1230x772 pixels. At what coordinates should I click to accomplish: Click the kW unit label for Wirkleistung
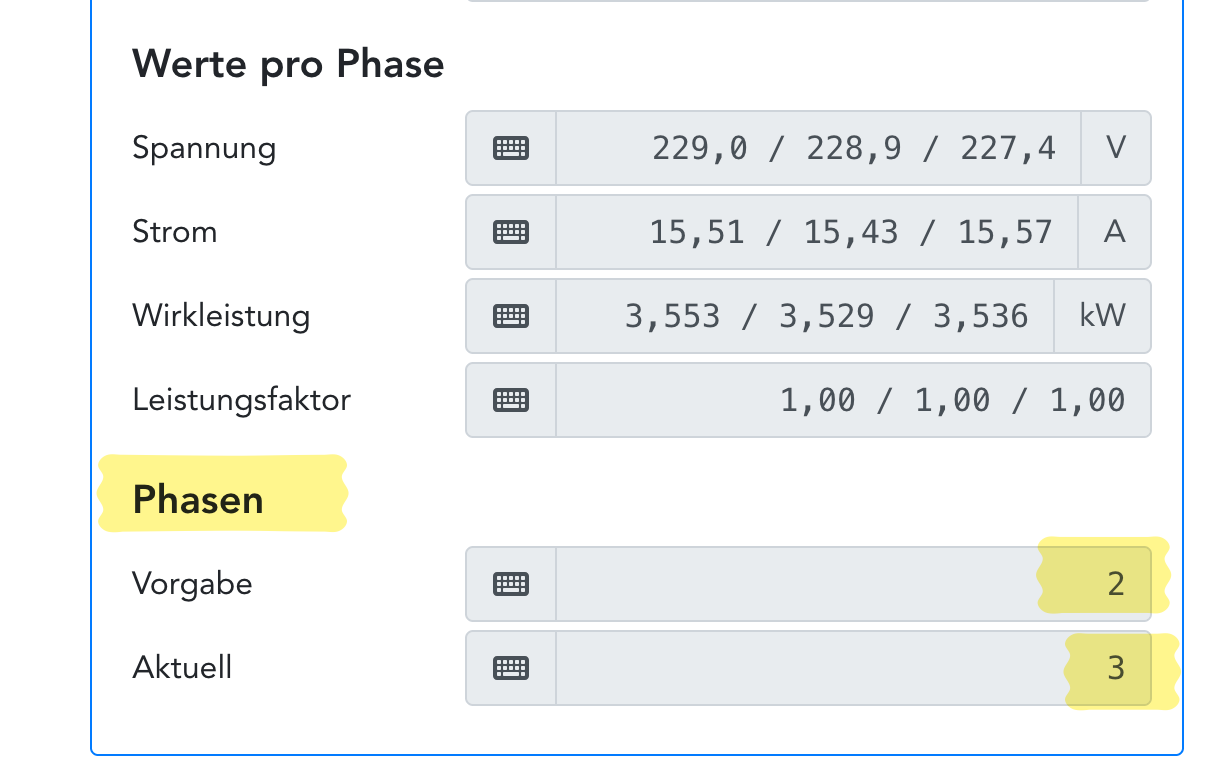(1102, 316)
